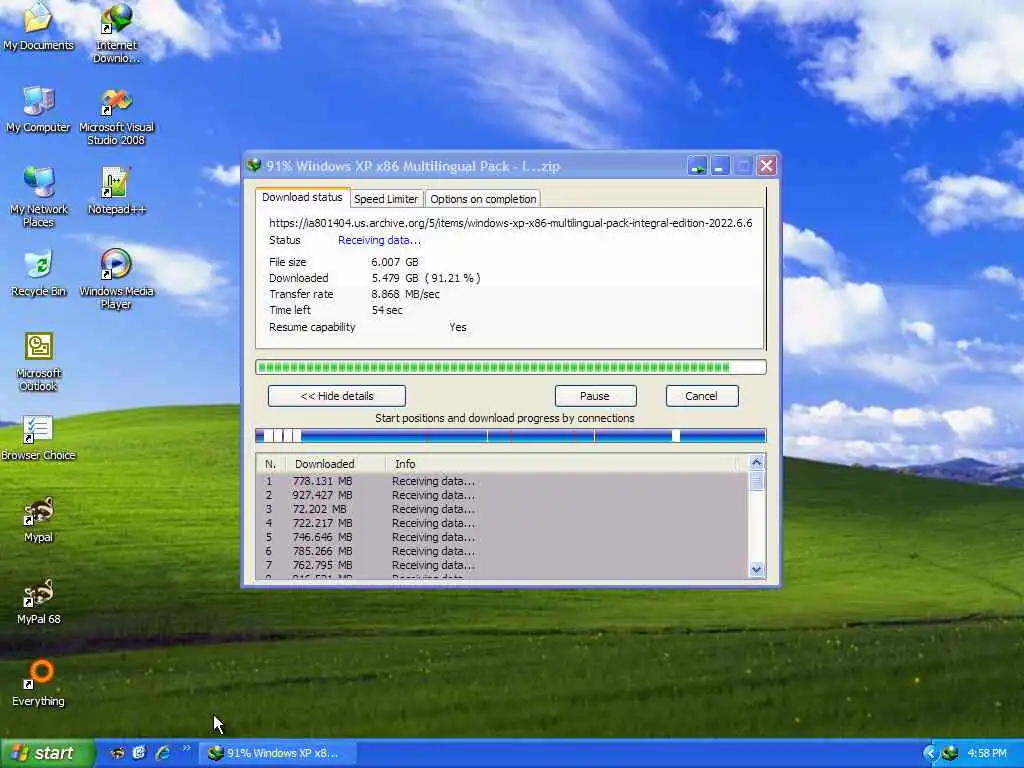Click the Receiving data... status text
The width and height of the screenshot is (1024, 768).
coord(379,240)
